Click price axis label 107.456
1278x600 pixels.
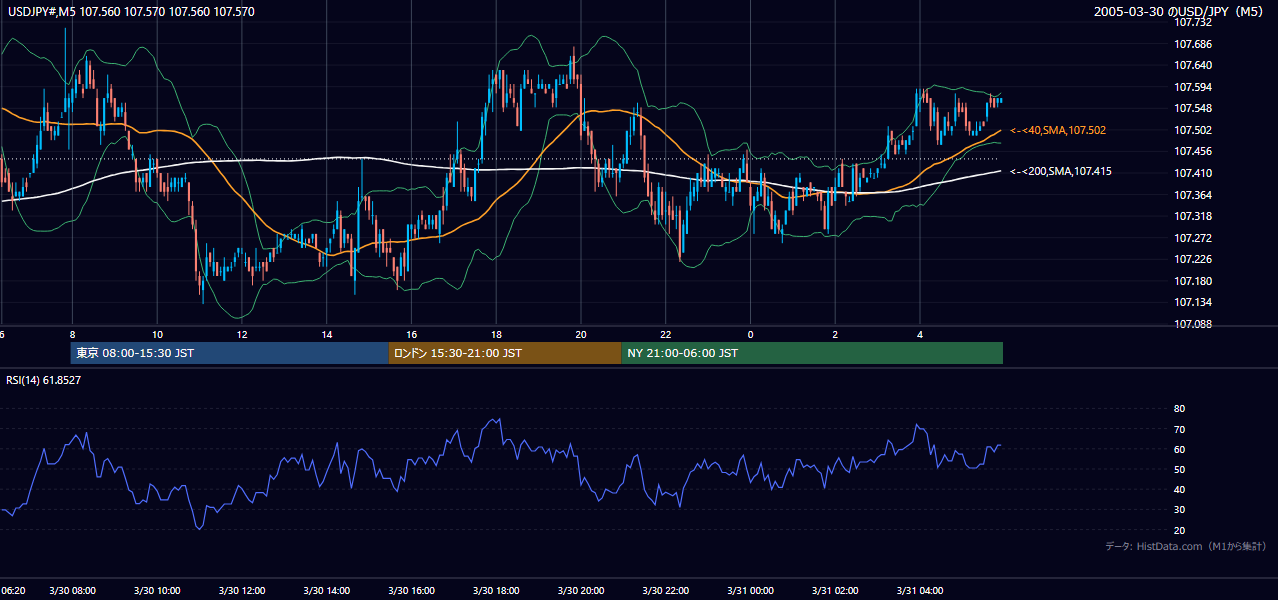click(1193, 151)
